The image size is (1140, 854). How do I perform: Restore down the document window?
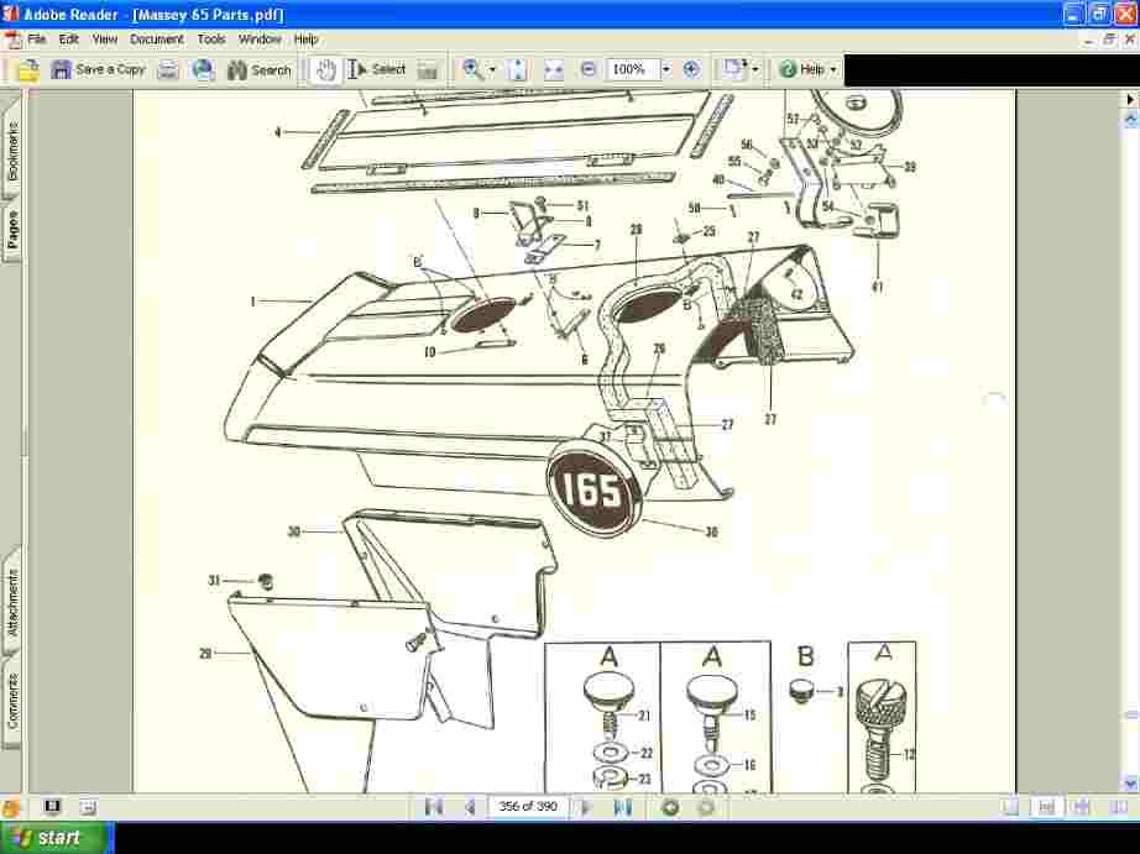click(x=1109, y=40)
